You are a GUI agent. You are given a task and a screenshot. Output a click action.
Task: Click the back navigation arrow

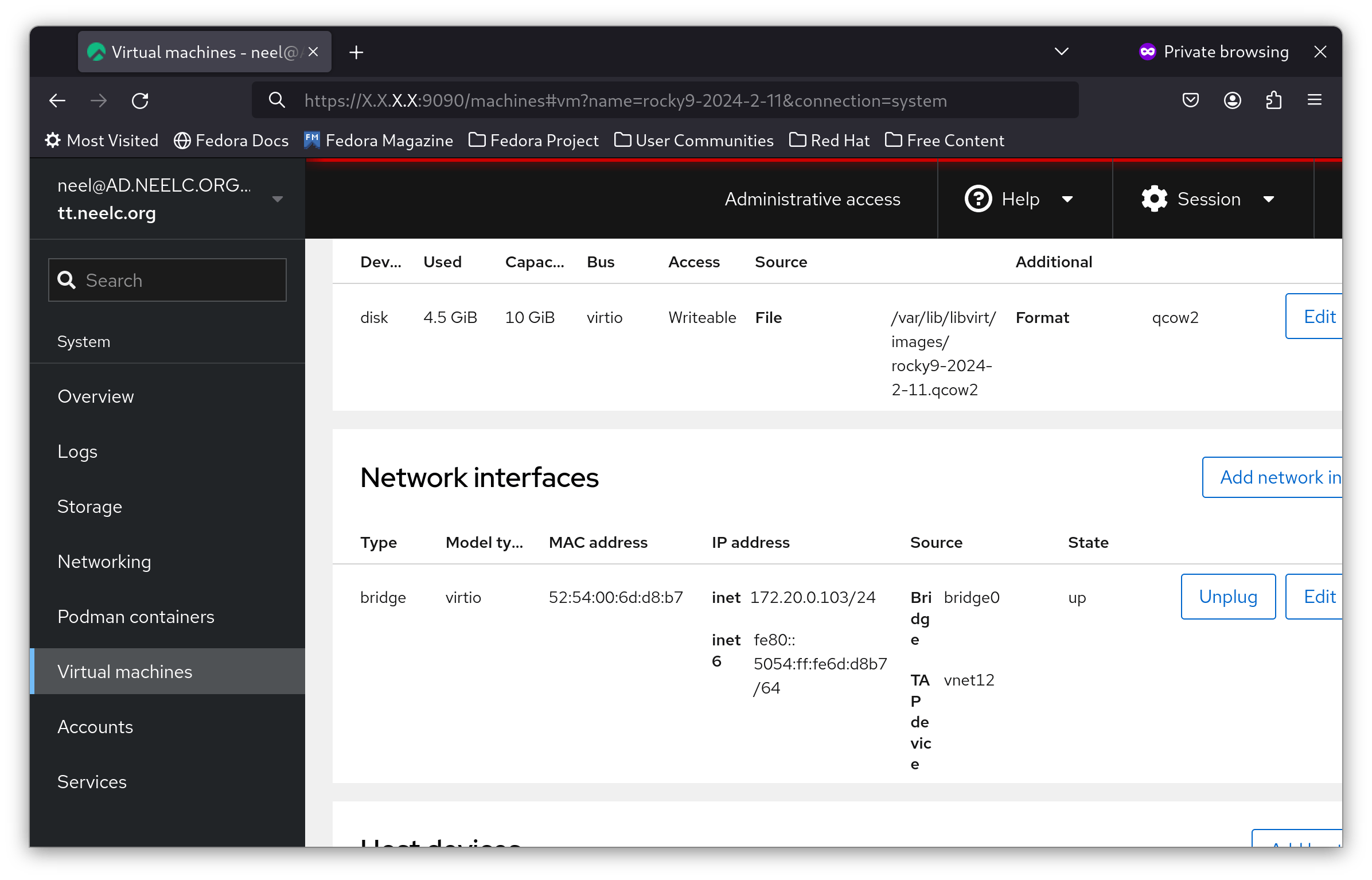click(57, 100)
